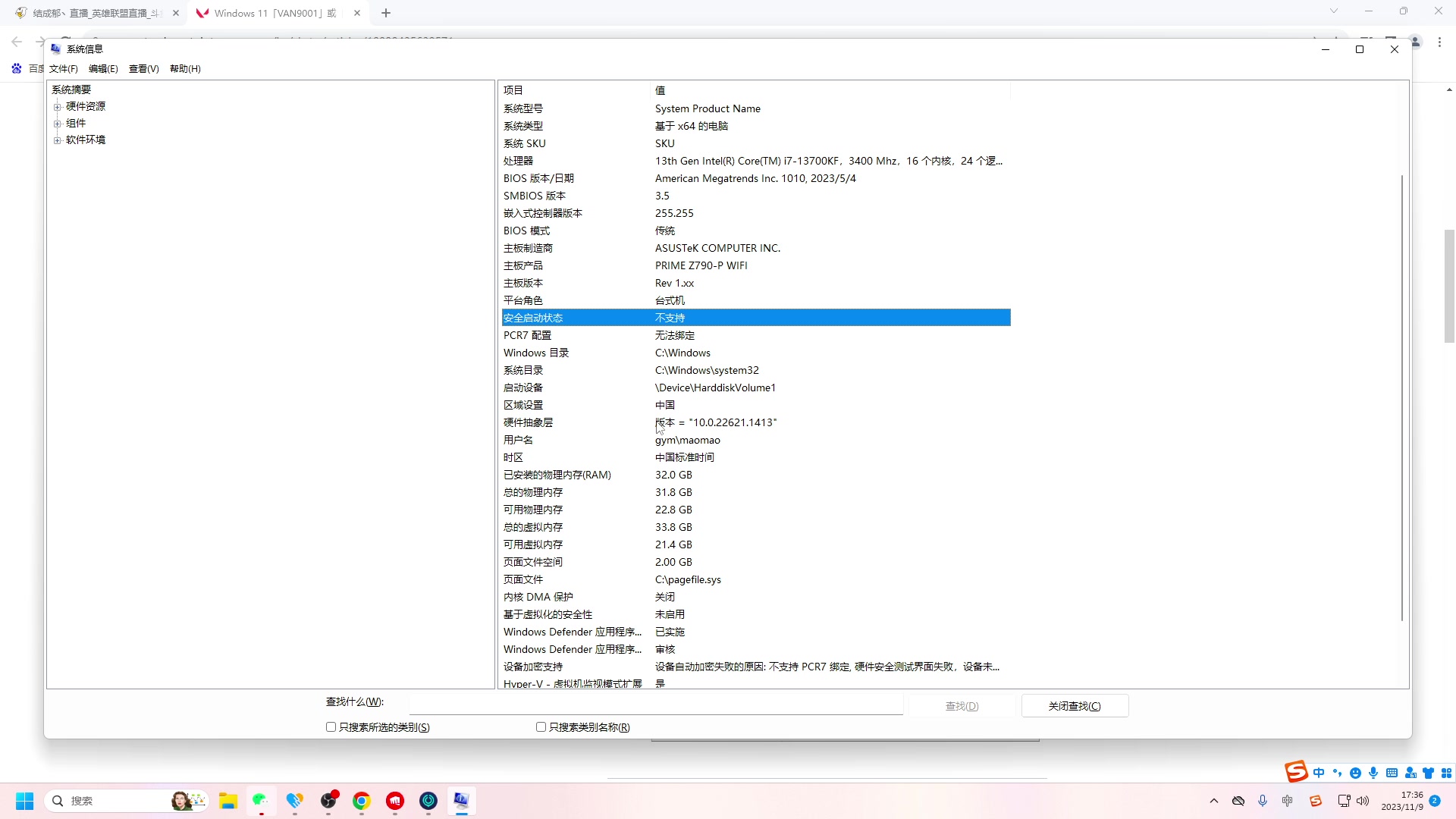Click the Windows taskbar search box

127,801
